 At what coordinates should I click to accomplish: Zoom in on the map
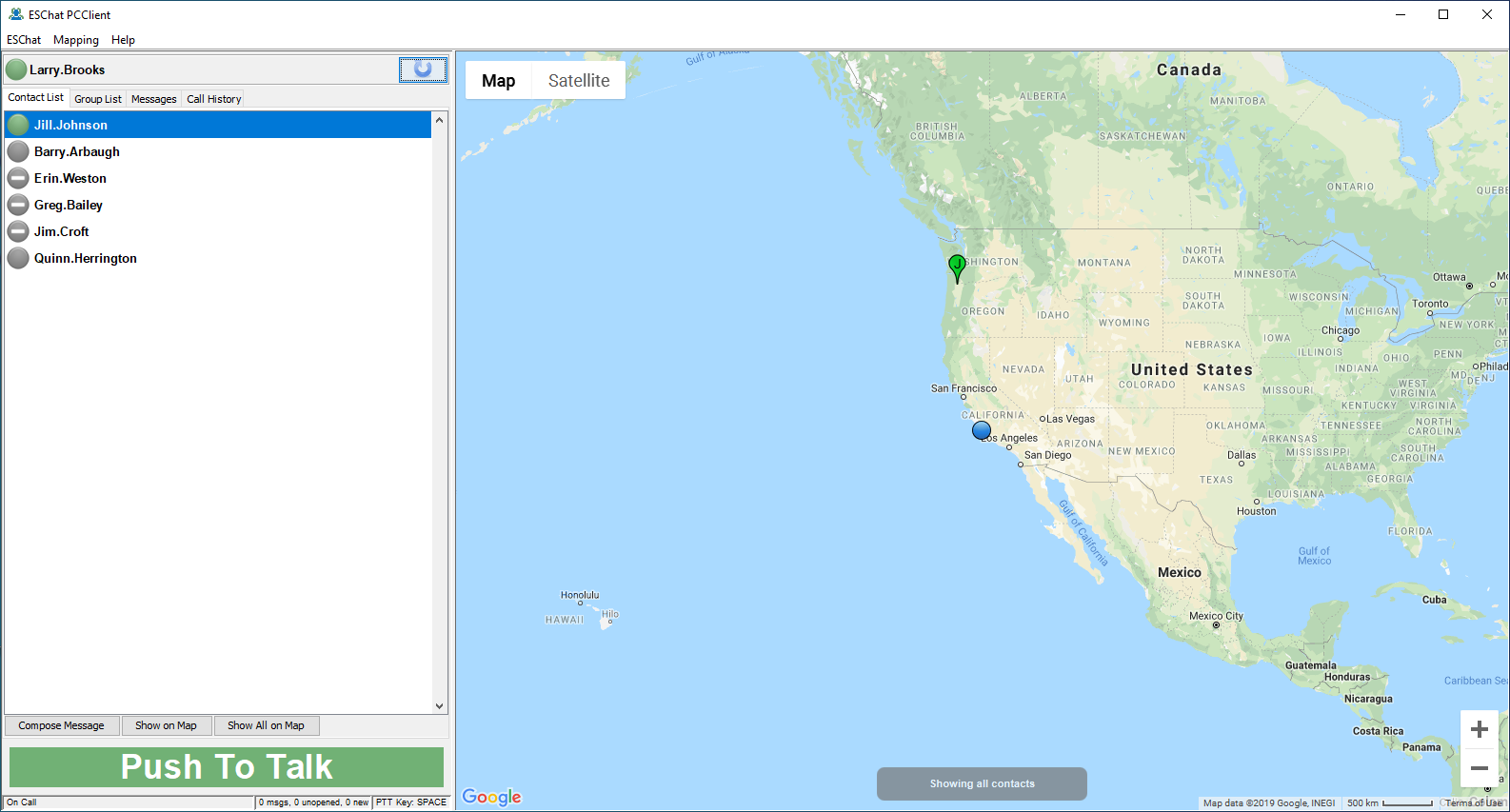click(x=1480, y=729)
